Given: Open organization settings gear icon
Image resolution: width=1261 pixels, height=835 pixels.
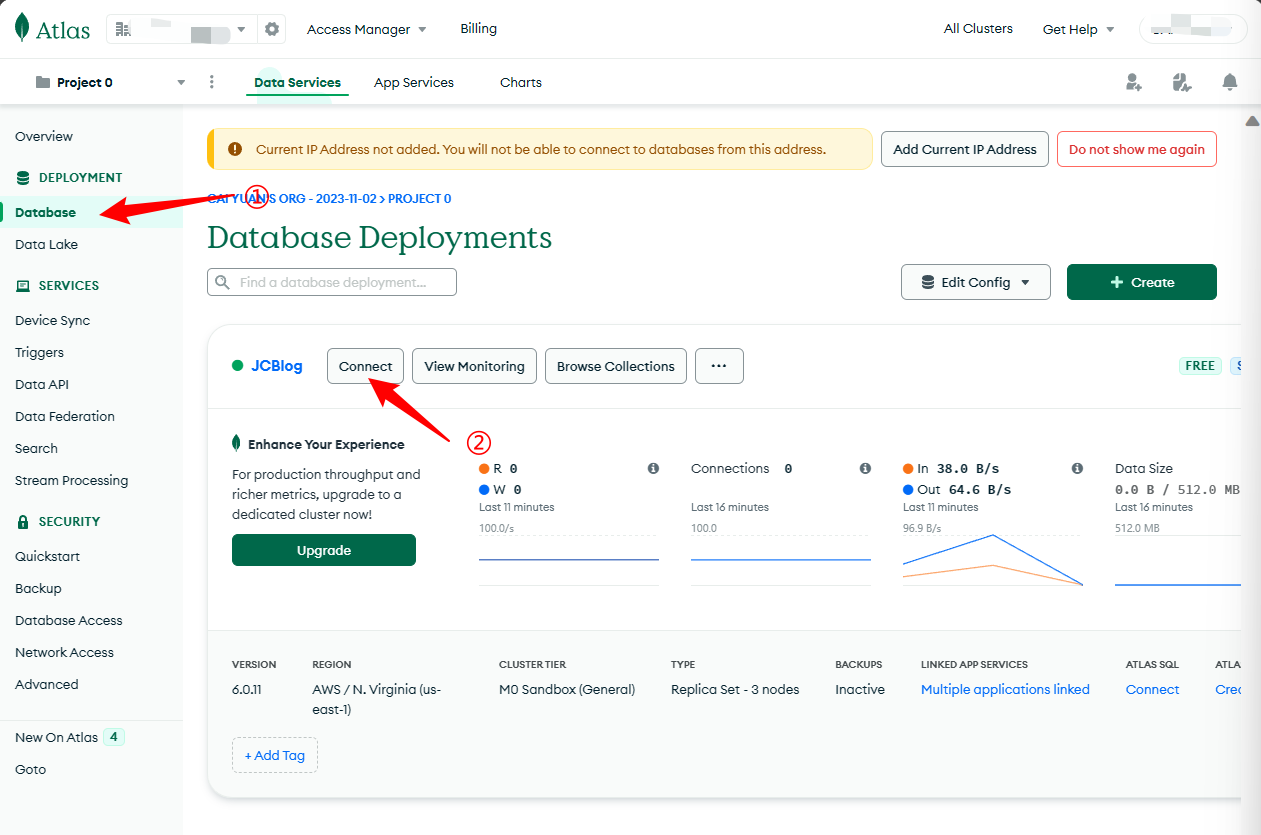Looking at the screenshot, I should pos(272,29).
